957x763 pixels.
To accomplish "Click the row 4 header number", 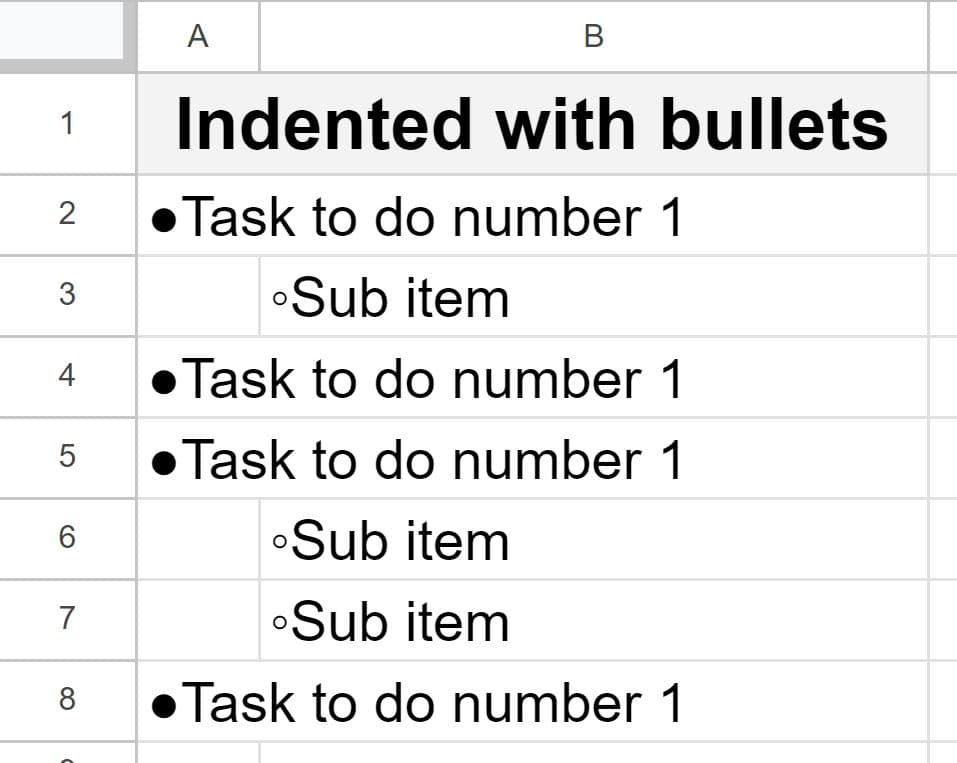I will (x=65, y=377).
